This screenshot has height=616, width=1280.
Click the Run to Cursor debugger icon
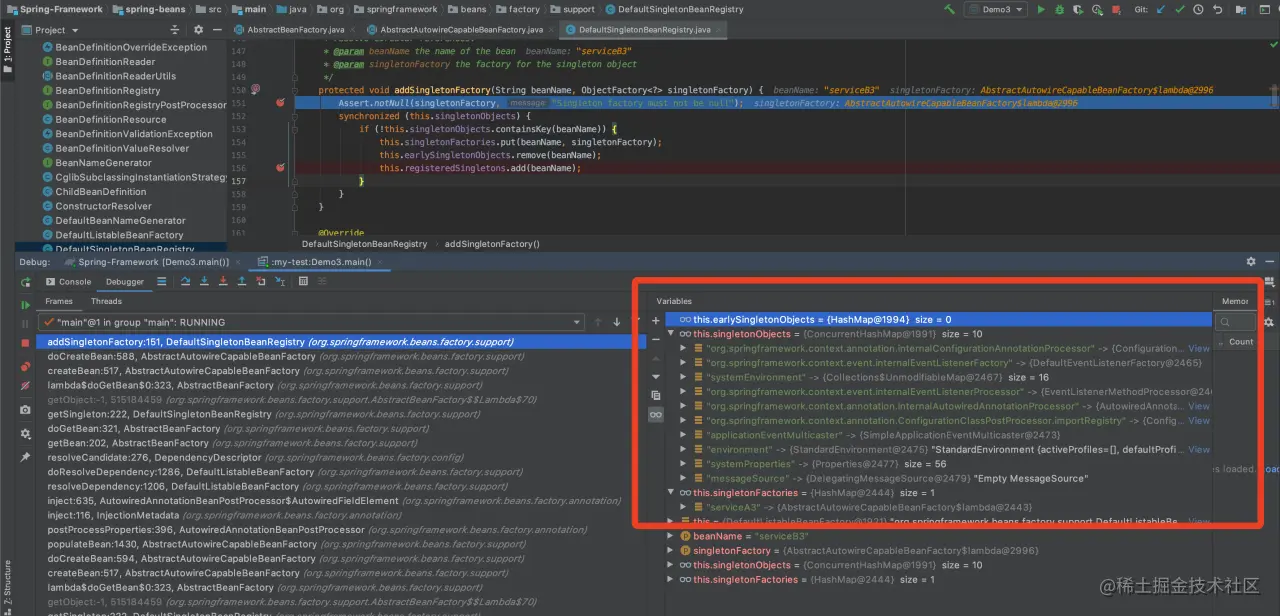pyautogui.click(x=280, y=282)
